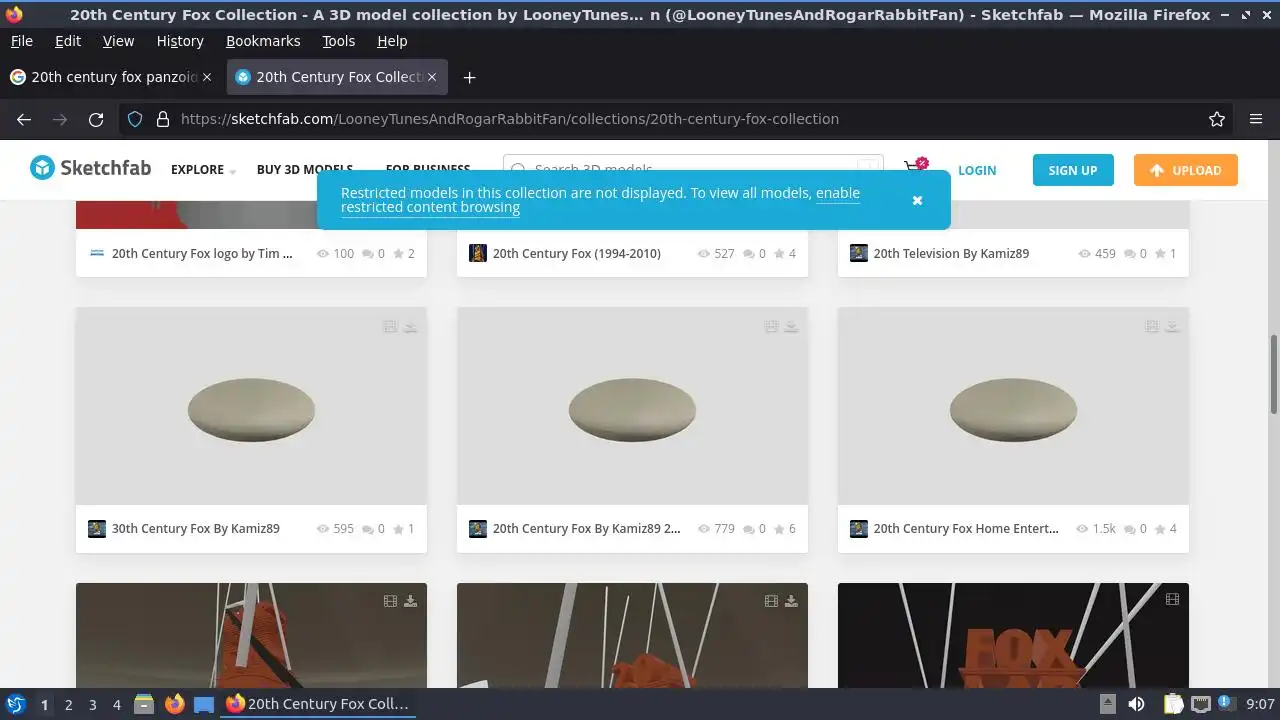Switch to workspace 2 in taskbar
This screenshot has height=720, width=1280.
point(68,704)
